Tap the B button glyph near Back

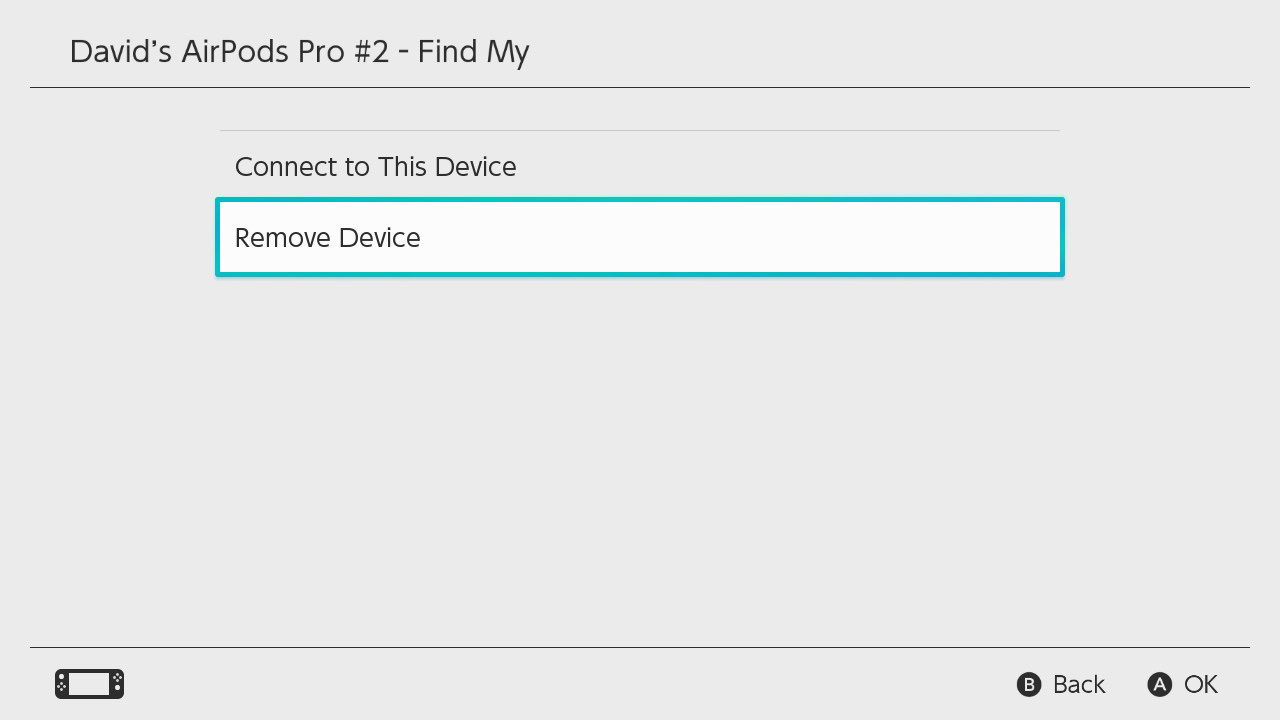[1029, 685]
